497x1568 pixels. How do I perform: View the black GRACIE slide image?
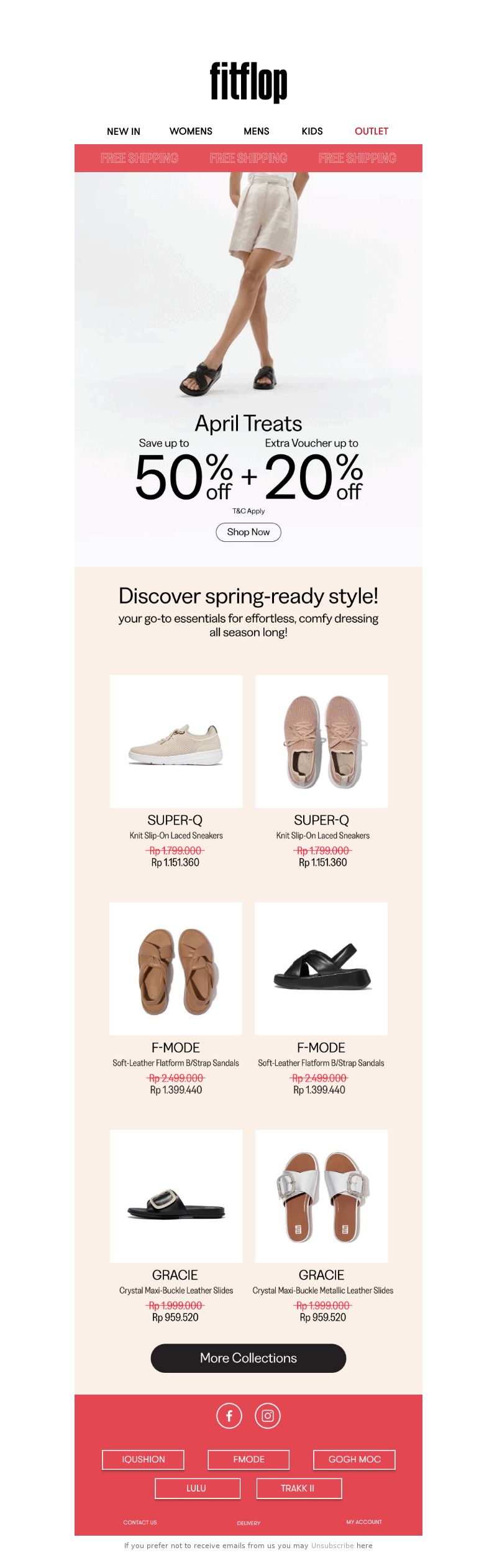pyautogui.click(x=176, y=1196)
